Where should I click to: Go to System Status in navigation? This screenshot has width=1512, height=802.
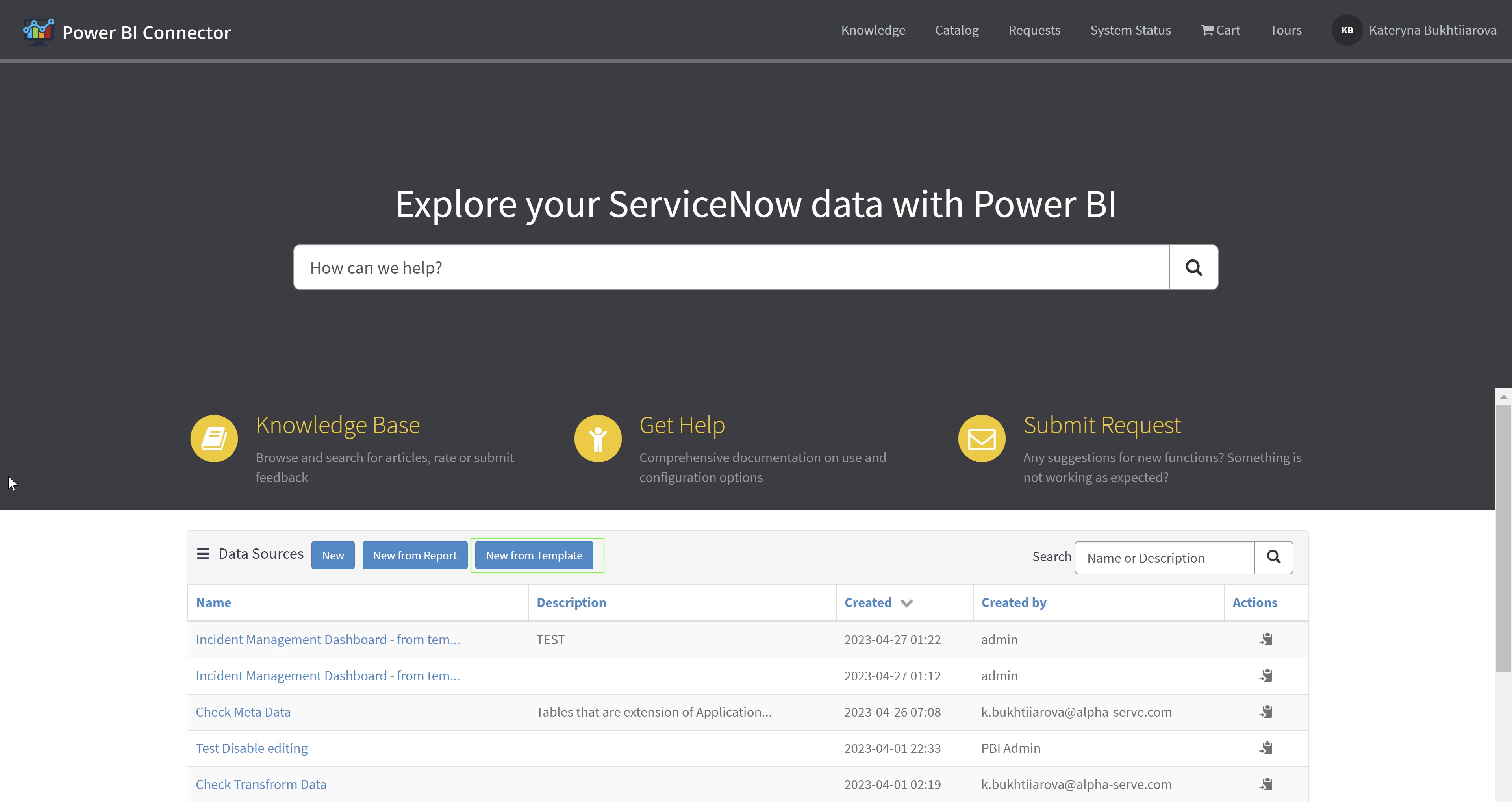[1130, 30]
